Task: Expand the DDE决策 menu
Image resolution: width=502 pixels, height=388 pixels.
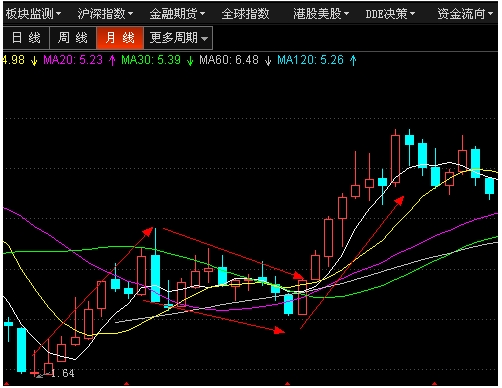Action: tap(390, 14)
